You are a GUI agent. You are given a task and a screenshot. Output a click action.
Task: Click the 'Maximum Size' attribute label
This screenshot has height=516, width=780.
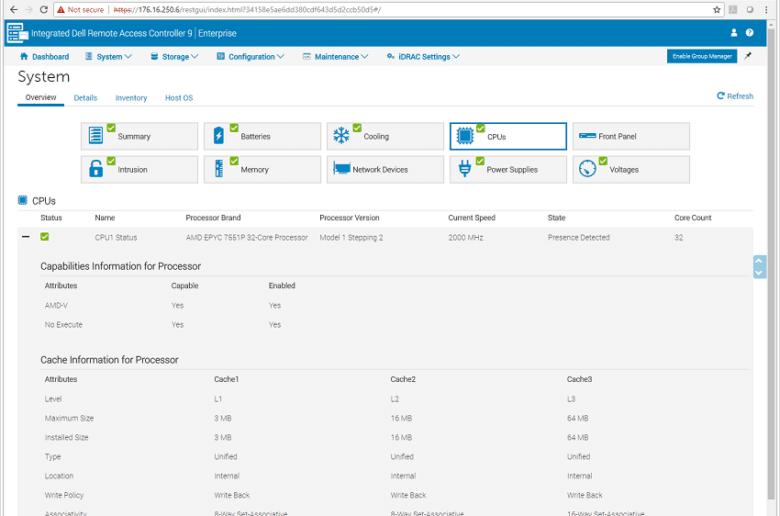click(x=69, y=418)
